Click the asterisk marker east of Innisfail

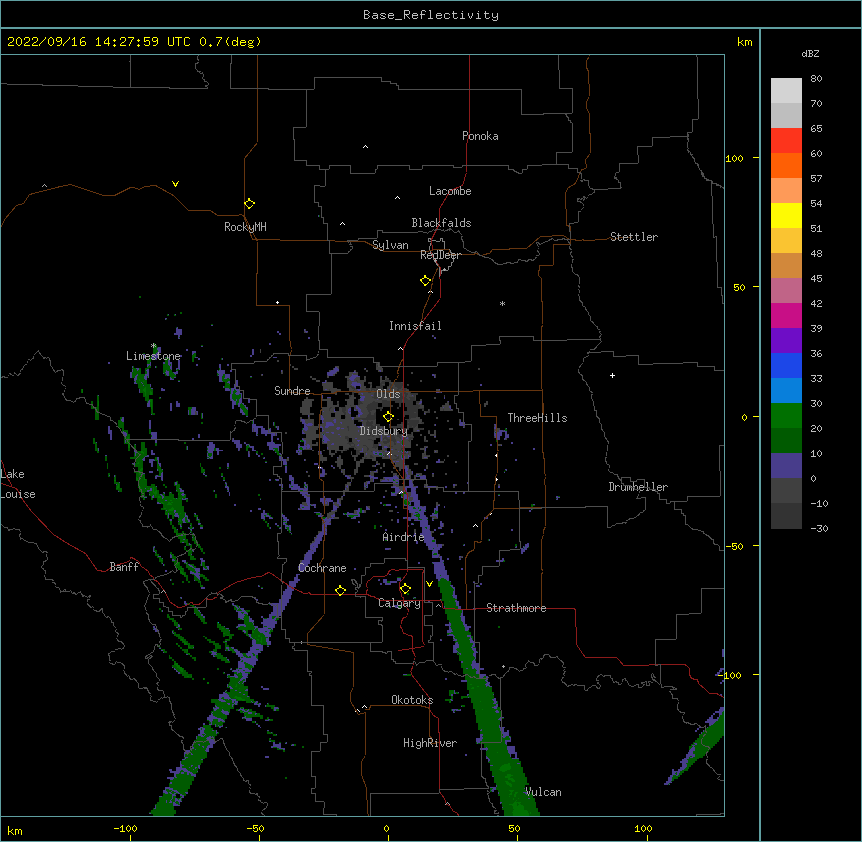tap(502, 303)
